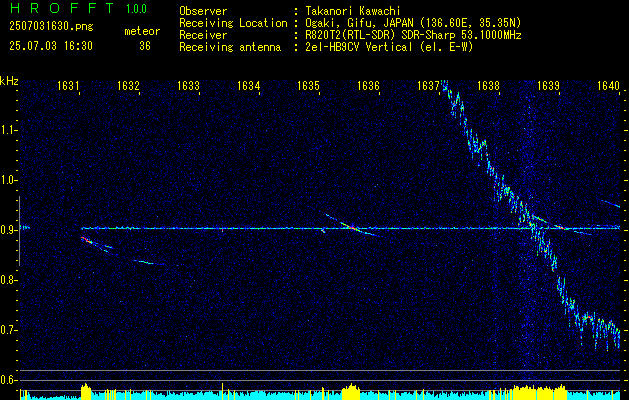Click the 0.6 kHz axis label
Viewport: 629px width, 400px height.
[7, 380]
